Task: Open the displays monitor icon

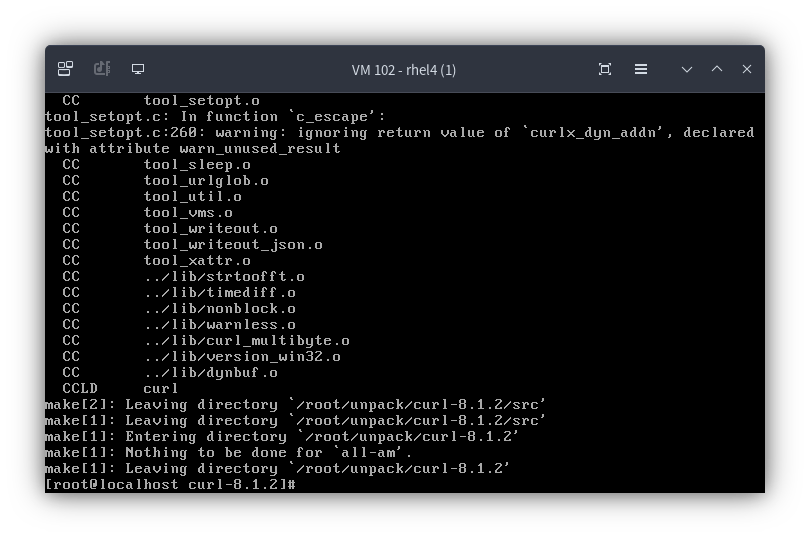Action: pos(138,69)
